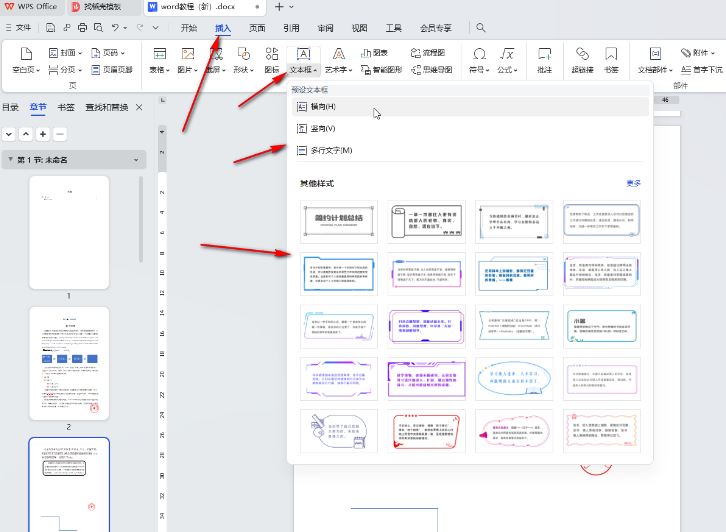This screenshot has width=726, height=532.
Task: Open the 文件 File menu
Action: (x=19, y=28)
